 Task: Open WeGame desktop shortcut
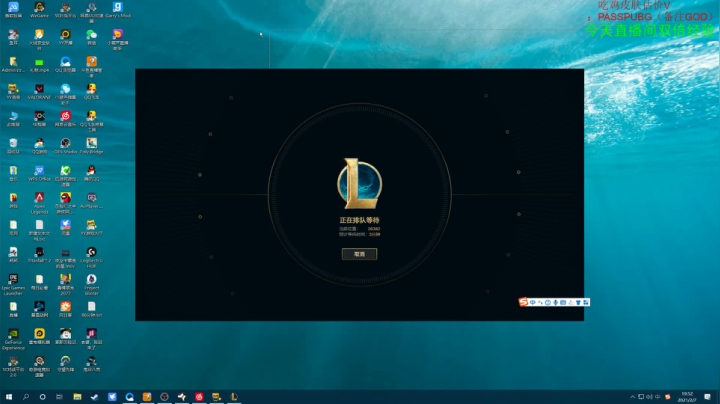(39, 10)
